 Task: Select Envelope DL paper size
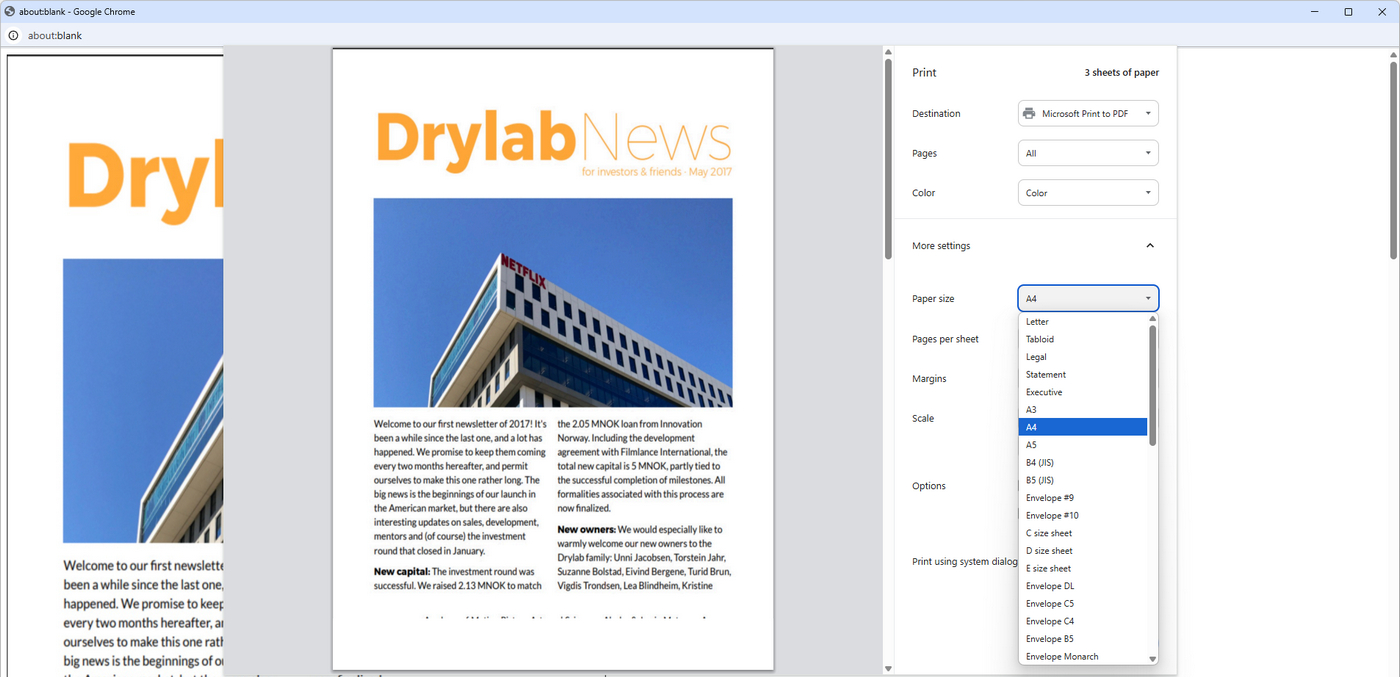(x=1083, y=586)
